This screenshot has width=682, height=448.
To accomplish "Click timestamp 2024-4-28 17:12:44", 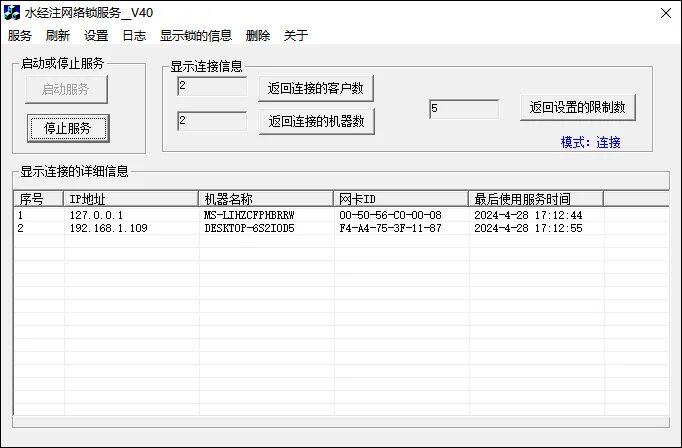I will [528, 215].
